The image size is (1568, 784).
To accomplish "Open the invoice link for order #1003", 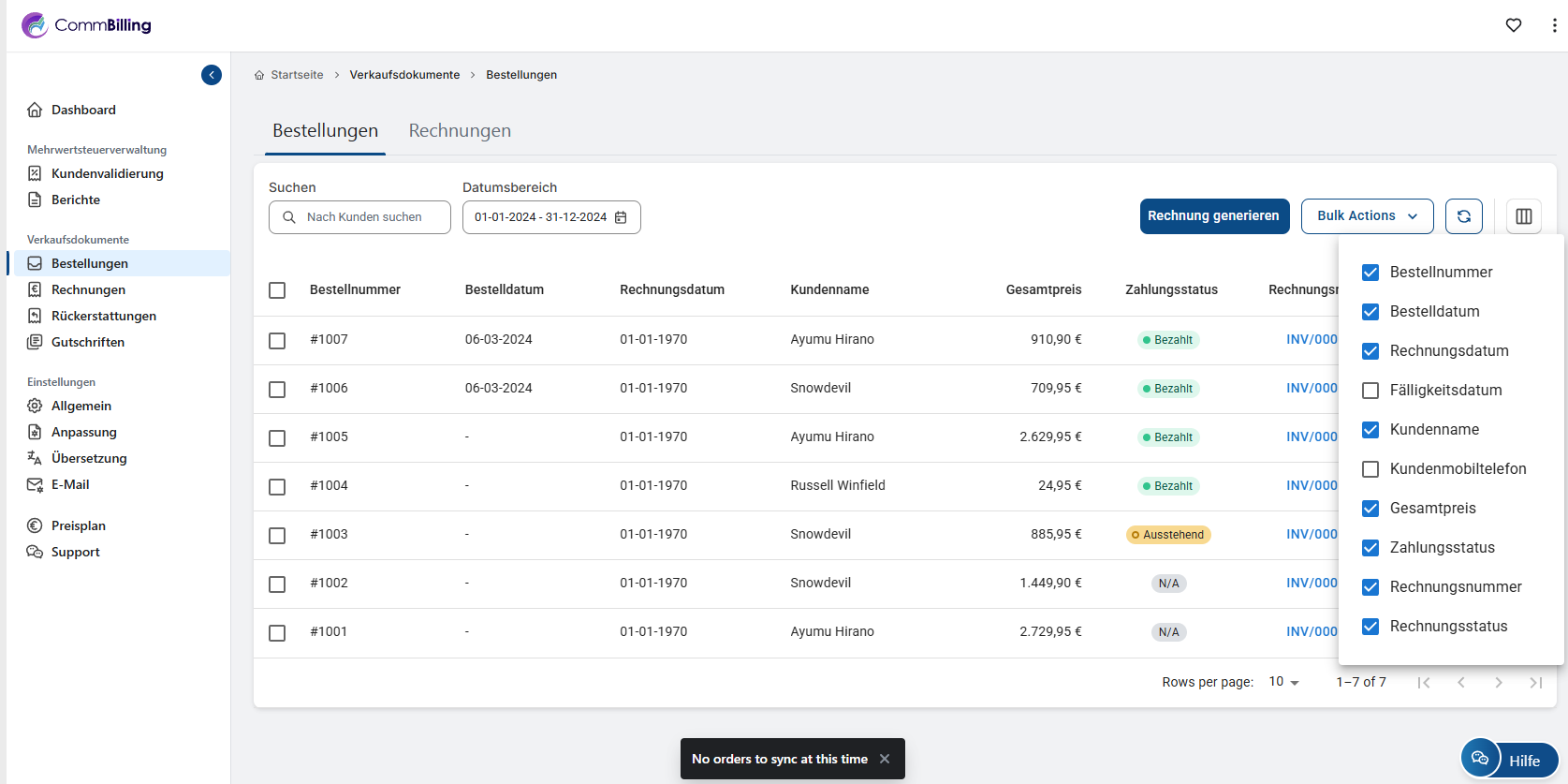I will tap(1311, 534).
